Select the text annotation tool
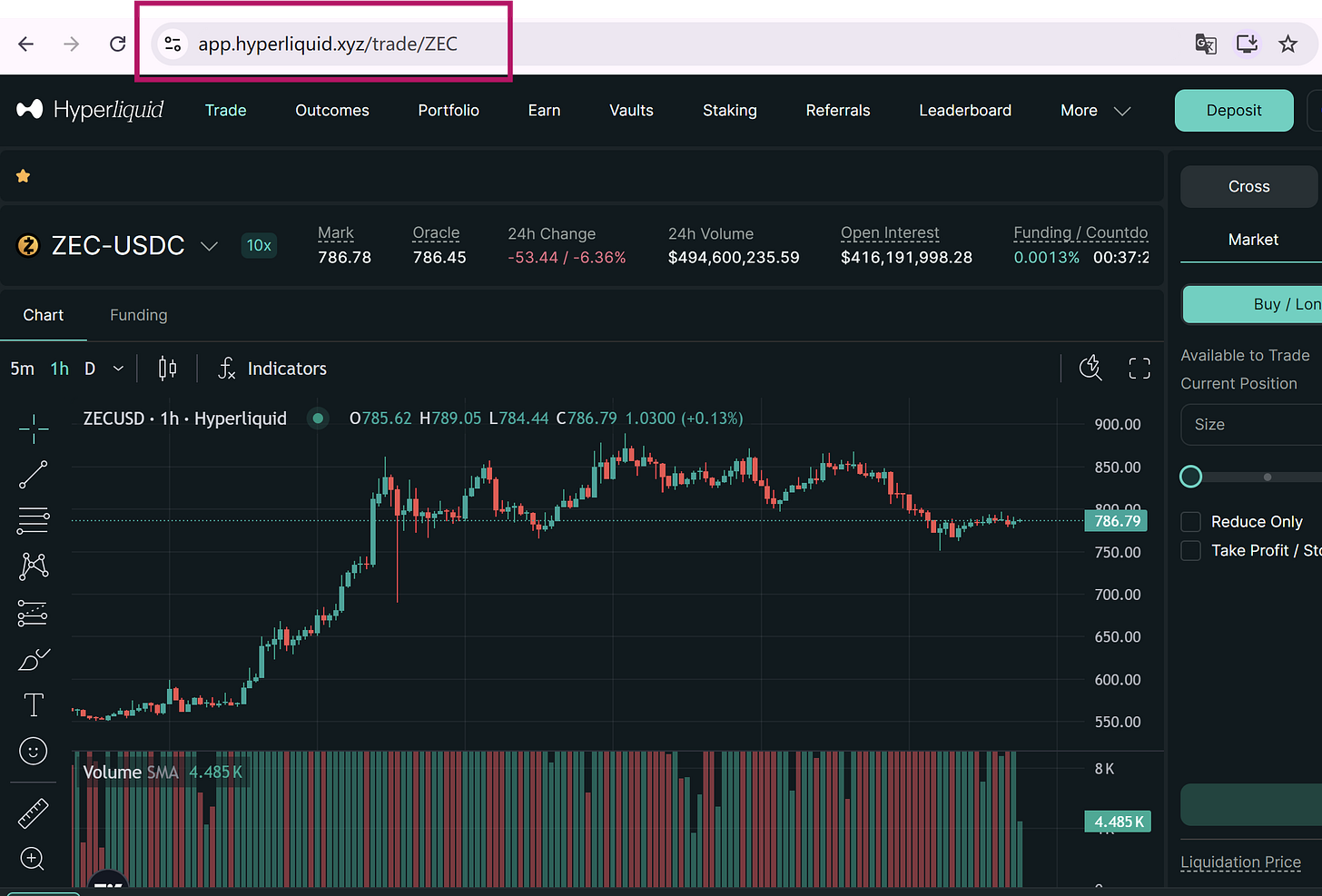This screenshot has width=1322, height=896. [34, 705]
